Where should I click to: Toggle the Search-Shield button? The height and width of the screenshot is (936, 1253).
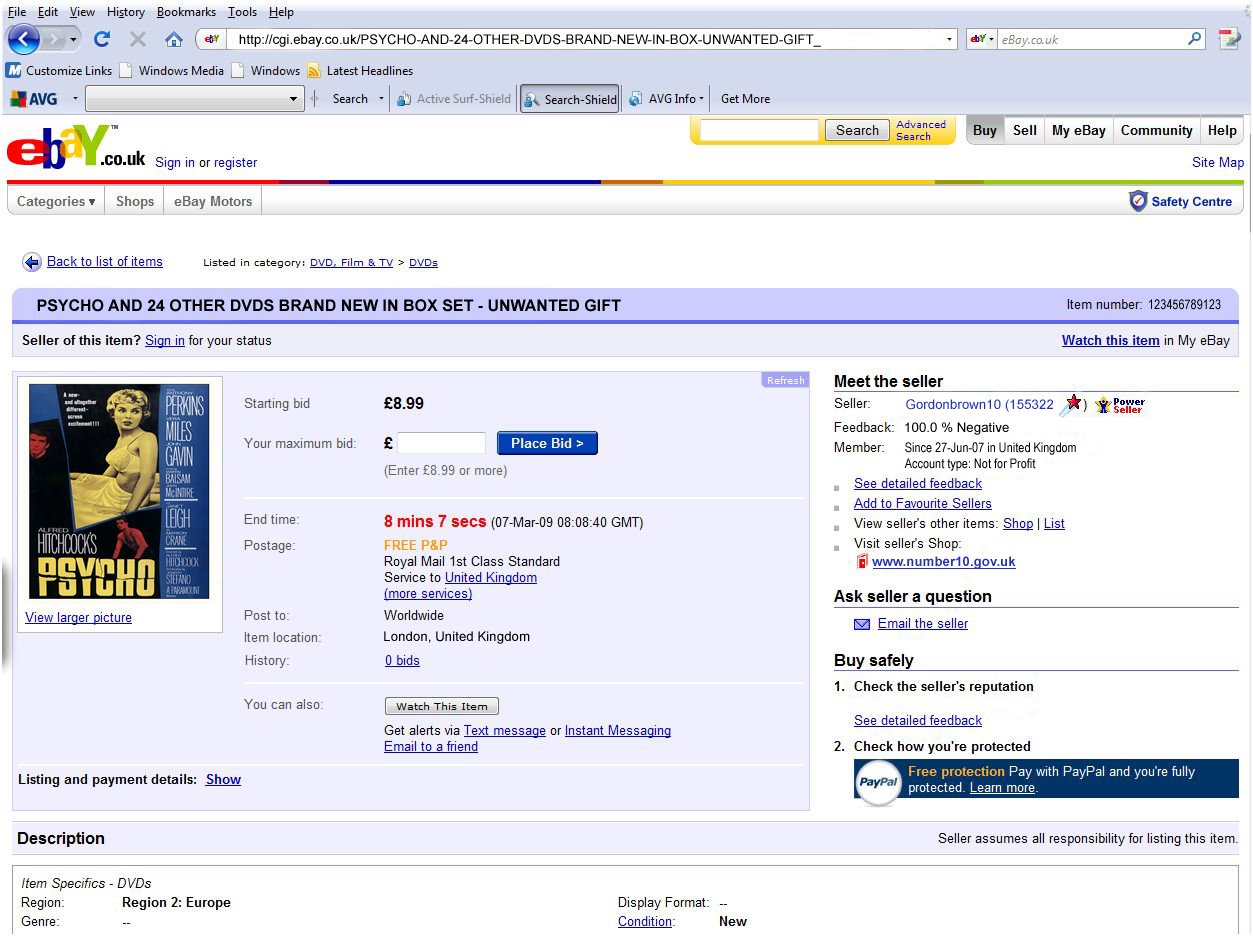(570, 99)
